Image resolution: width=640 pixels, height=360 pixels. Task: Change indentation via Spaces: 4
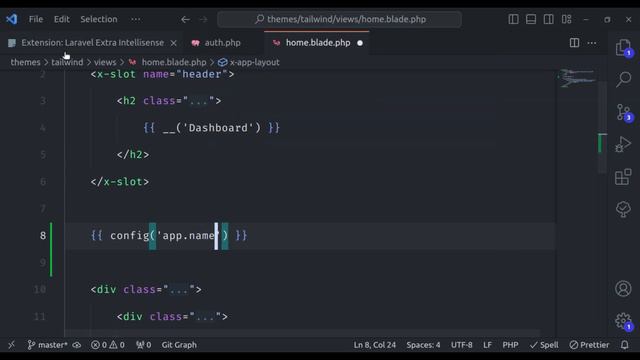pyautogui.click(x=423, y=345)
